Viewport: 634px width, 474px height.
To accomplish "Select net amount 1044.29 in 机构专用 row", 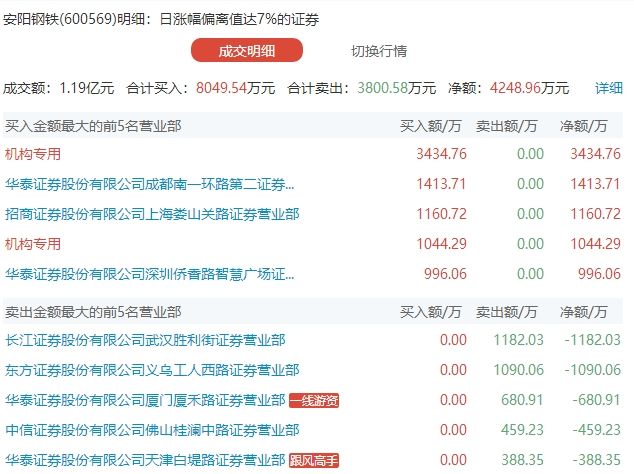I will 595,244.
